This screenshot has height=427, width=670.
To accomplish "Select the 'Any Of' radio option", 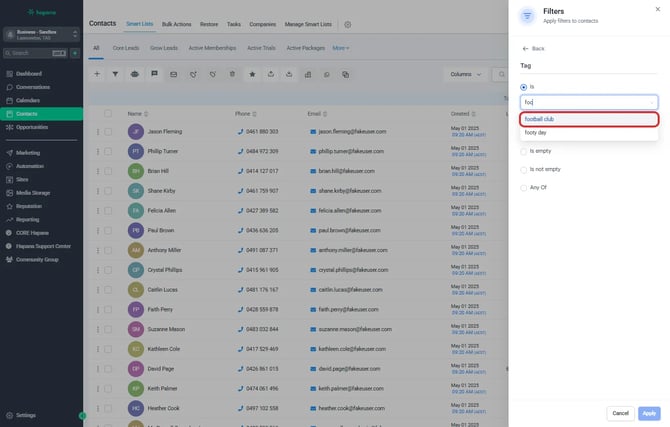I will pos(524,187).
